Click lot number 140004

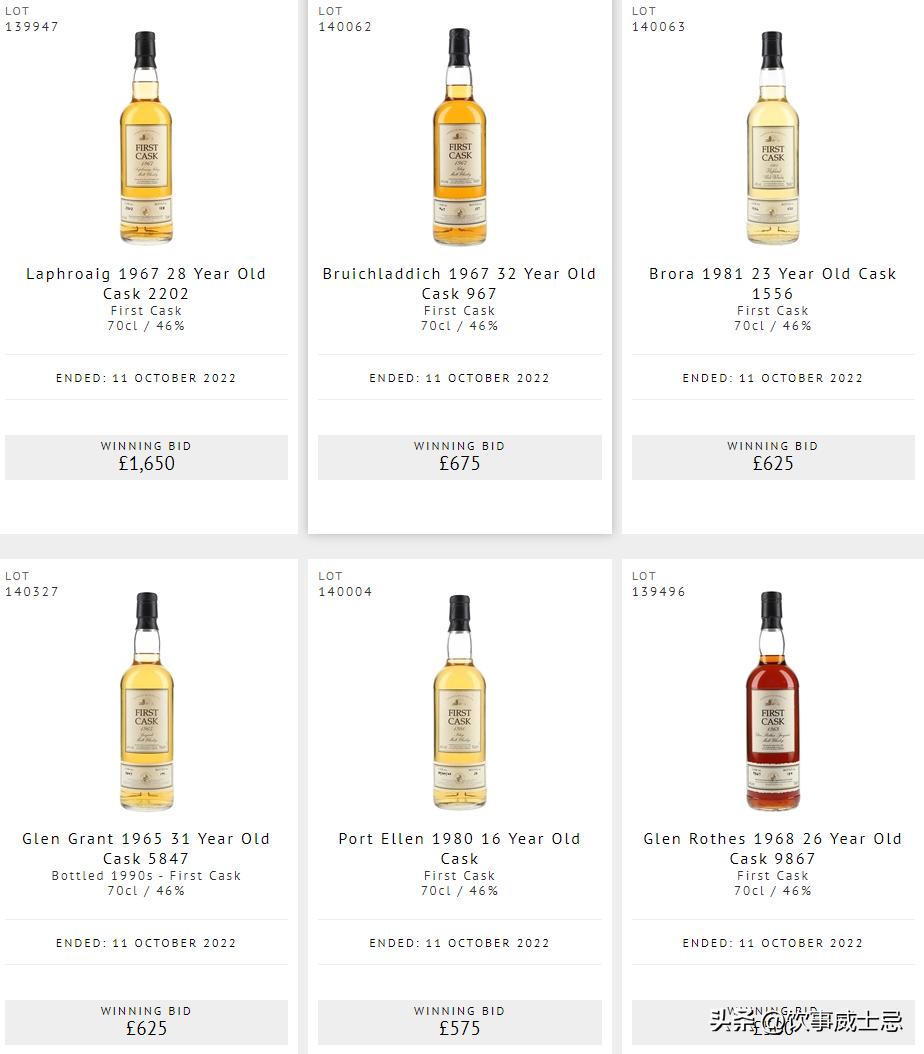[345, 592]
